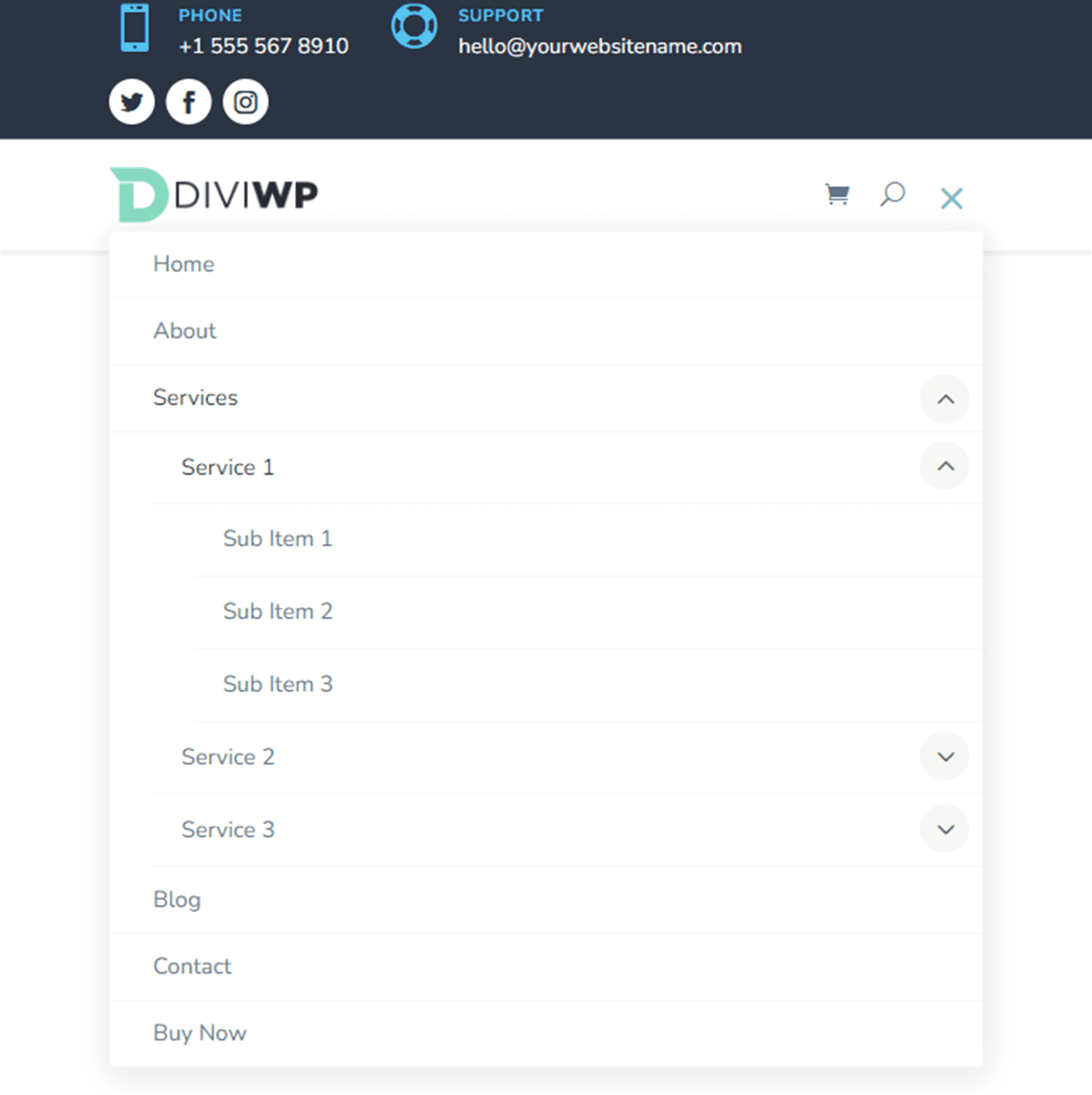1092x1095 pixels.
Task: Expand the Service 3 submenu
Action: pyautogui.click(x=945, y=829)
